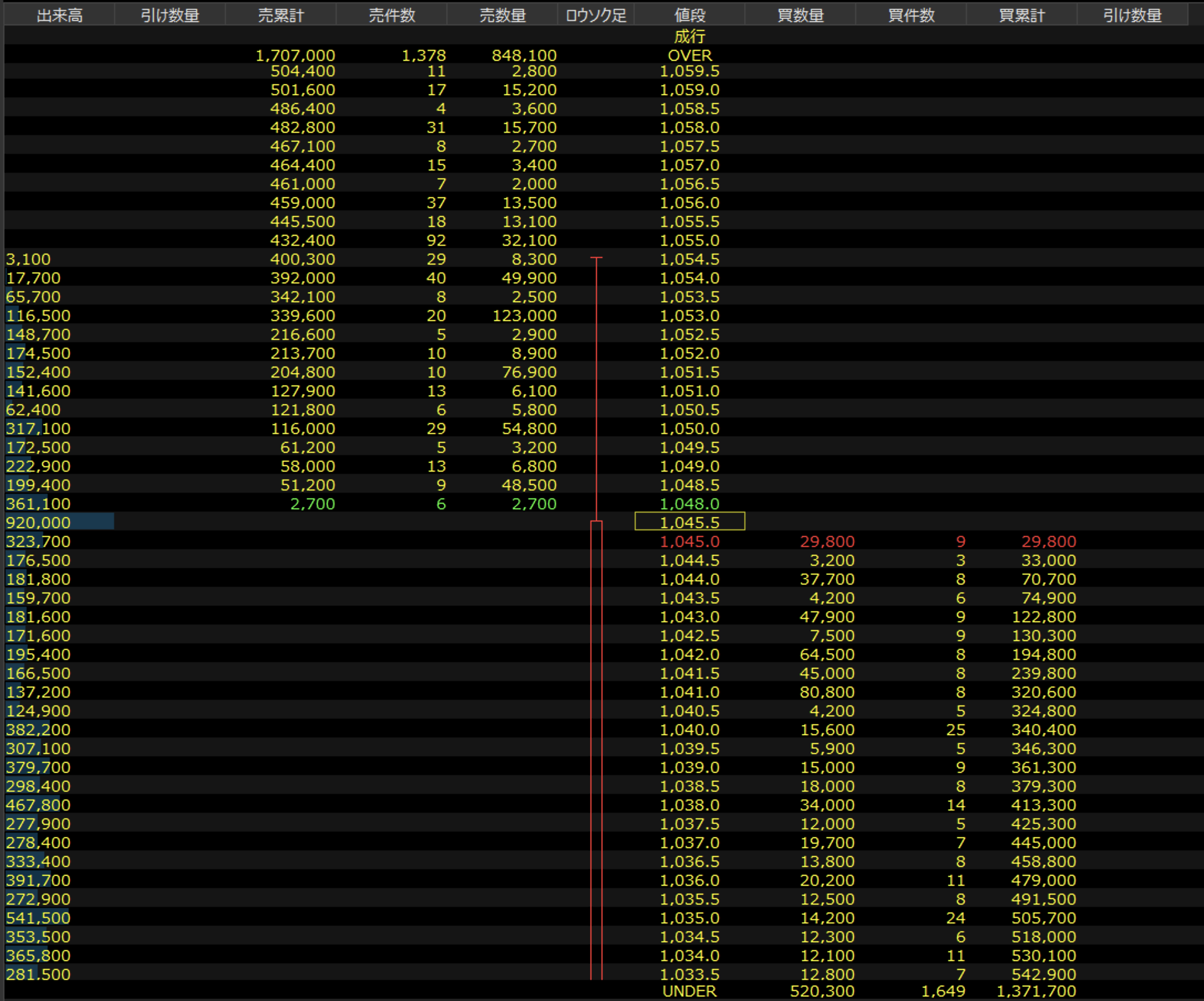The image size is (1204, 1001).
Task: Click the 売件数 column header
Action: 392,16
